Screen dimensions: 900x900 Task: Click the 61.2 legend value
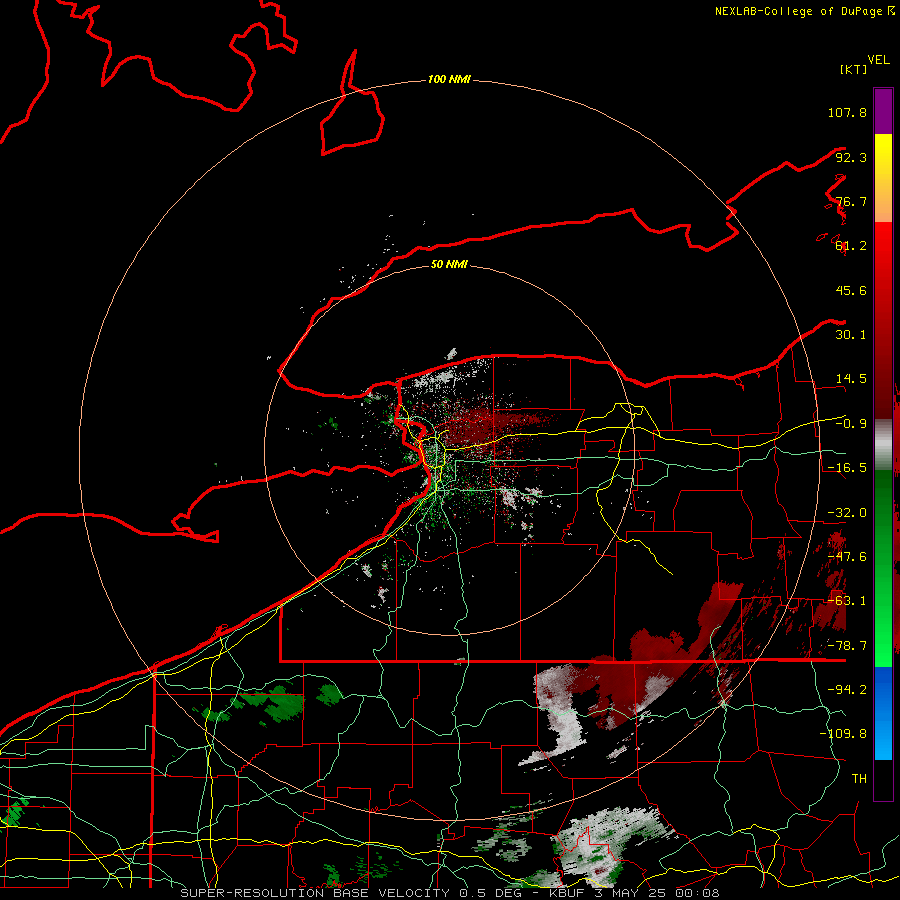(851, 246)
